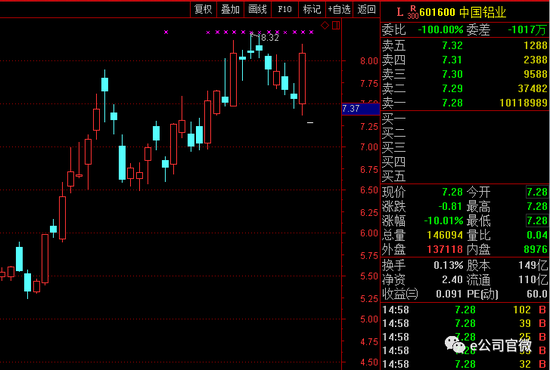Click 内盘 value 8976
This screenshot has width=550, height=370.
coord(535,249)
